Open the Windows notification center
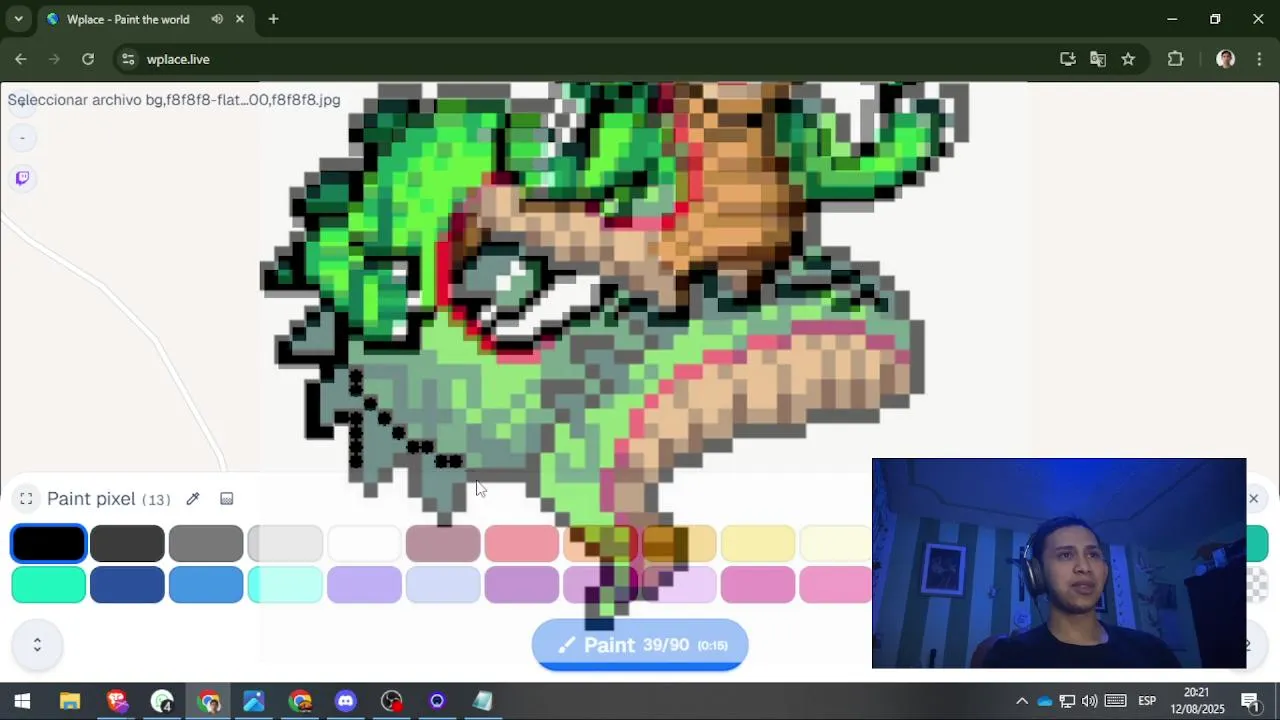The width and height of the screenshot is (1280, 720). 1250,701
